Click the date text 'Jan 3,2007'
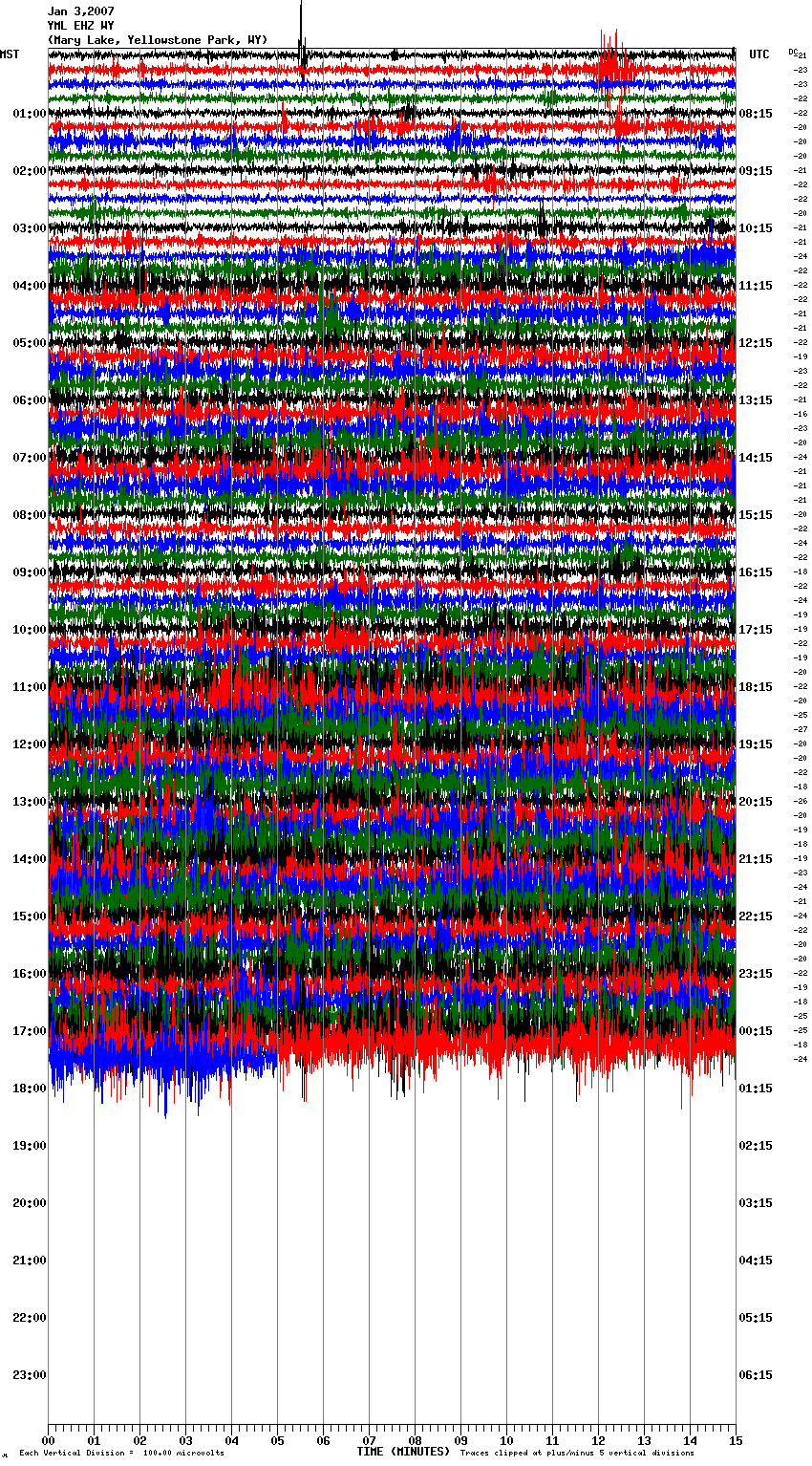The width and height of the screenshot is (812, 1466). [x=81, y=11]
